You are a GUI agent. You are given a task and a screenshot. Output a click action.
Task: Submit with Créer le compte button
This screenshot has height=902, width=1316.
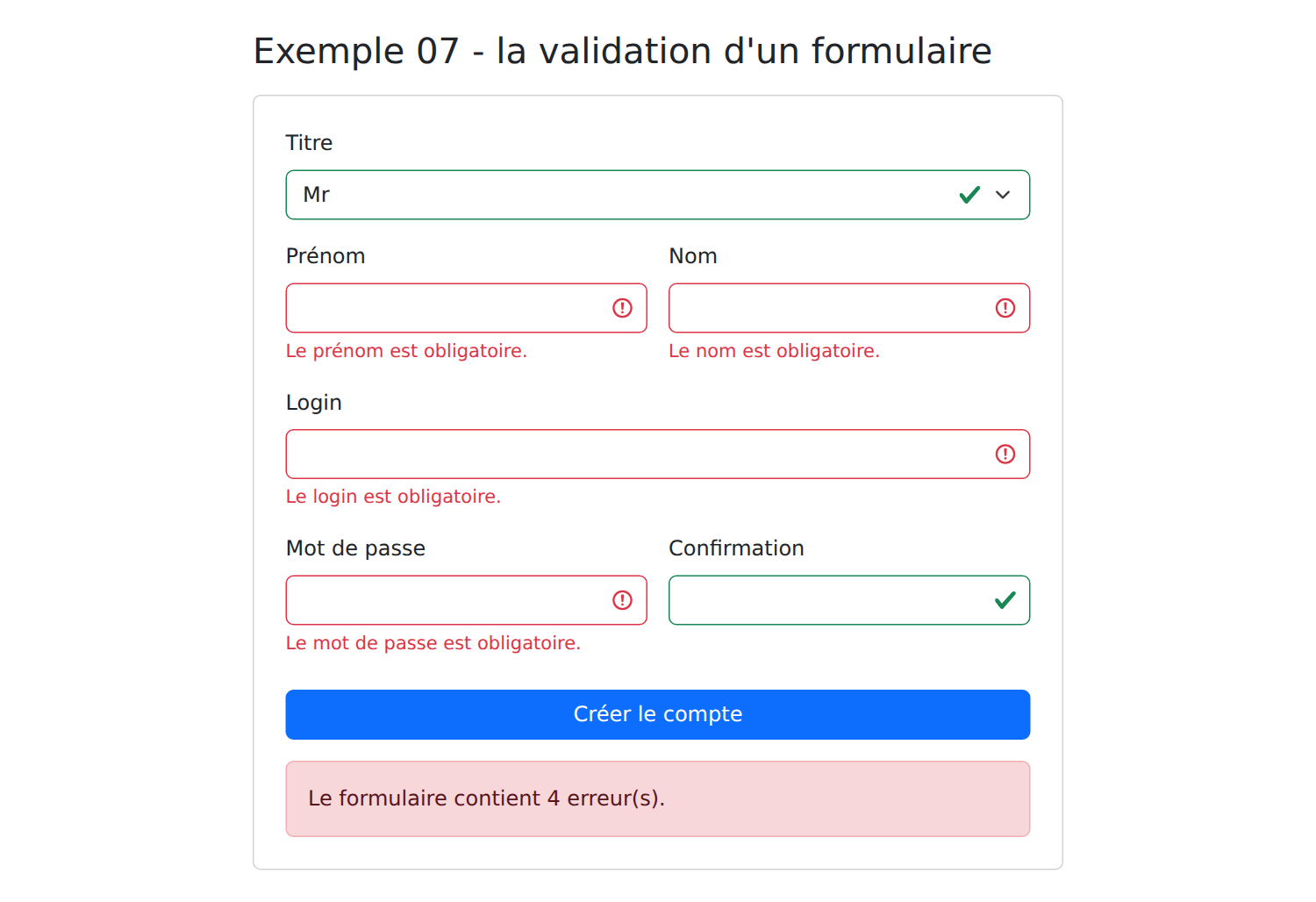click(x=658, y=714)
